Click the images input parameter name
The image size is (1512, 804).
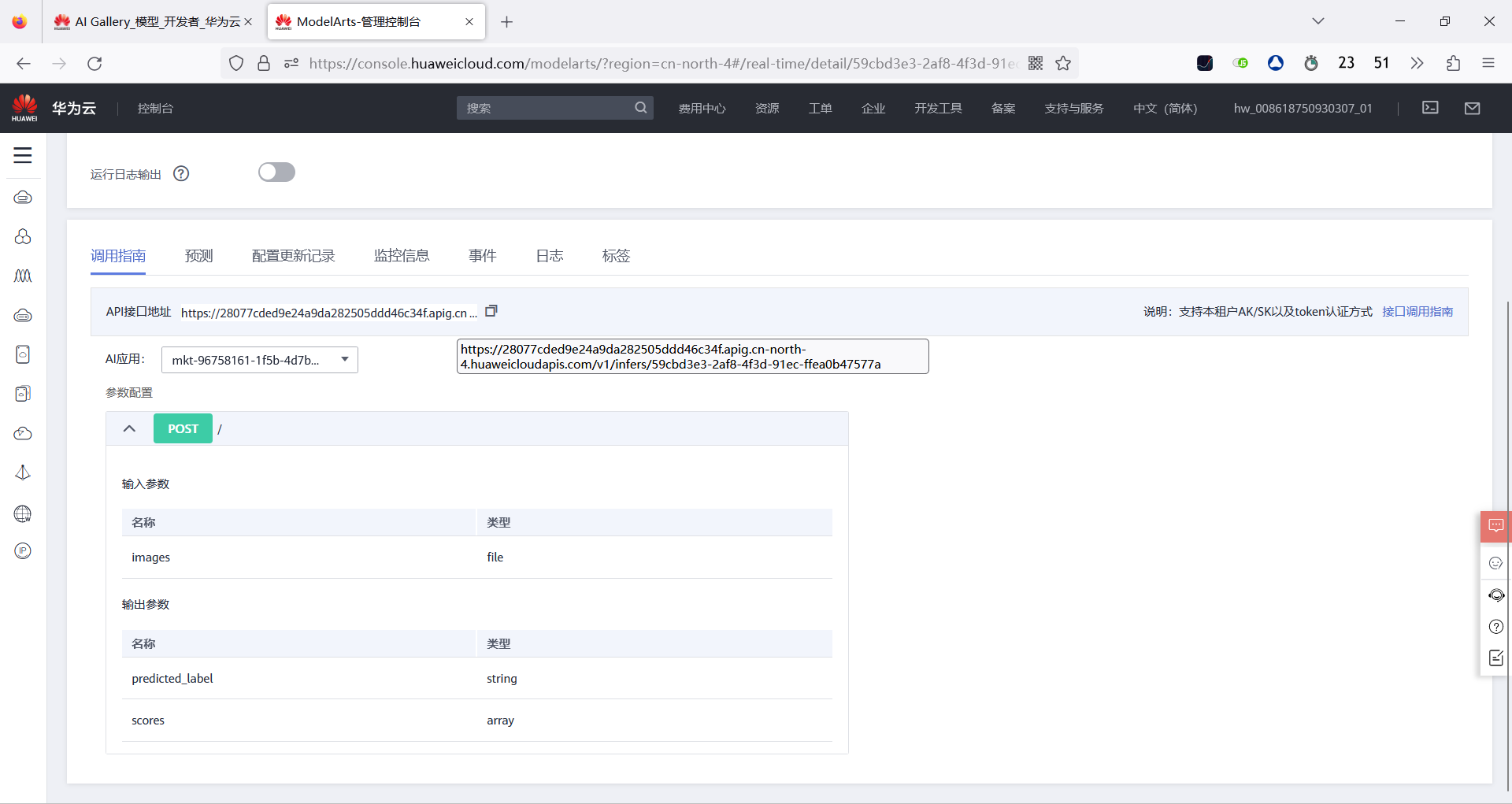coord(150,558)
